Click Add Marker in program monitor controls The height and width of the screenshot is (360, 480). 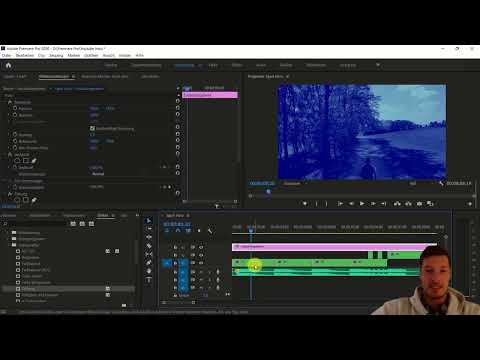click(305, 203)
